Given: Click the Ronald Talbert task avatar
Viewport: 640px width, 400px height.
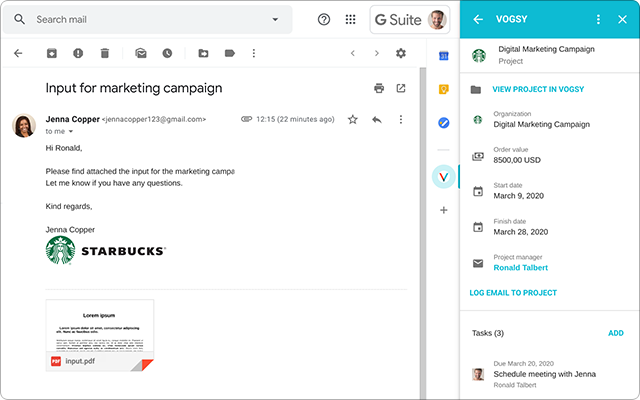Looking at the screenshot, I should click(x=478, y=374).
